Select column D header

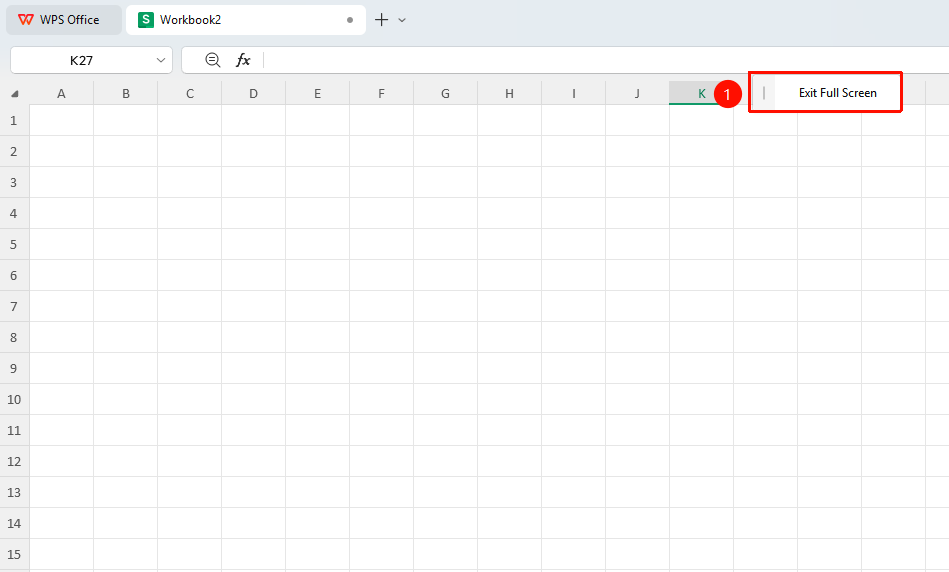coord(254,93)
